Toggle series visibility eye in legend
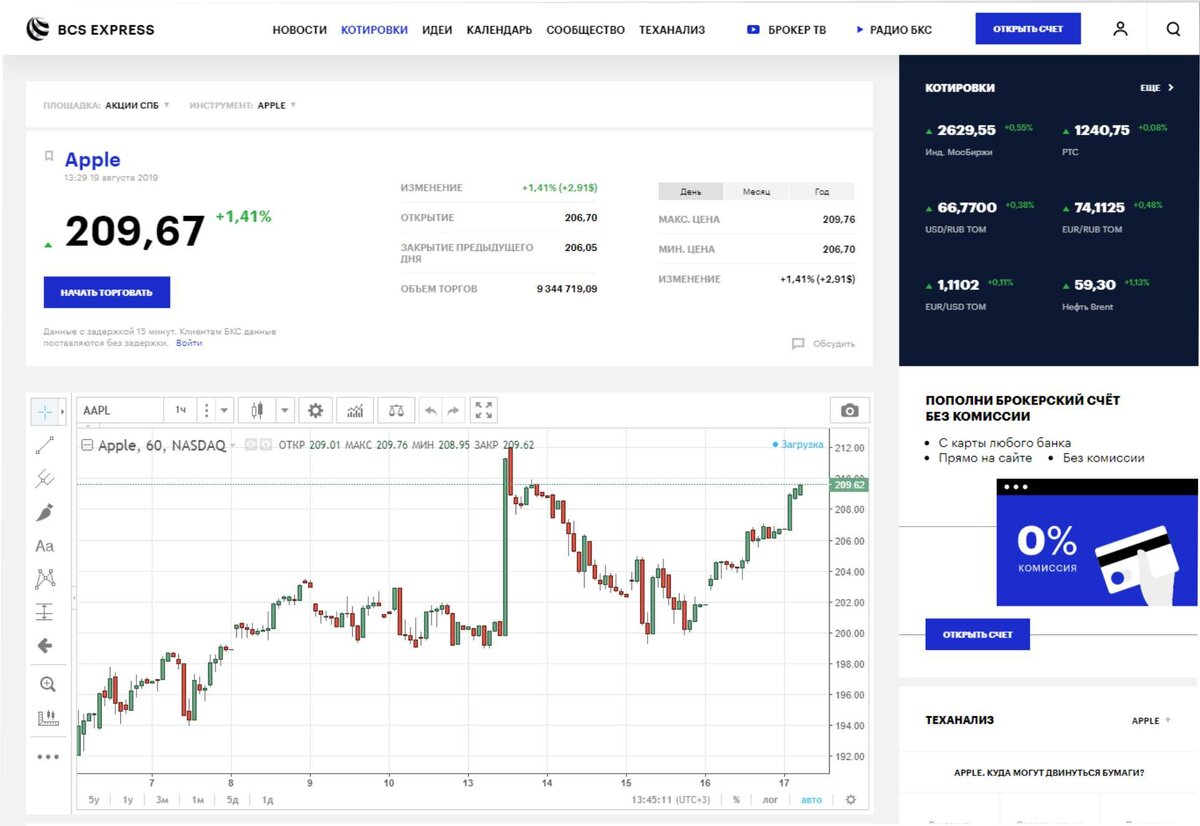Viewport: 1200px width, 826px height. pyautogui.click(x=251, y=445)
